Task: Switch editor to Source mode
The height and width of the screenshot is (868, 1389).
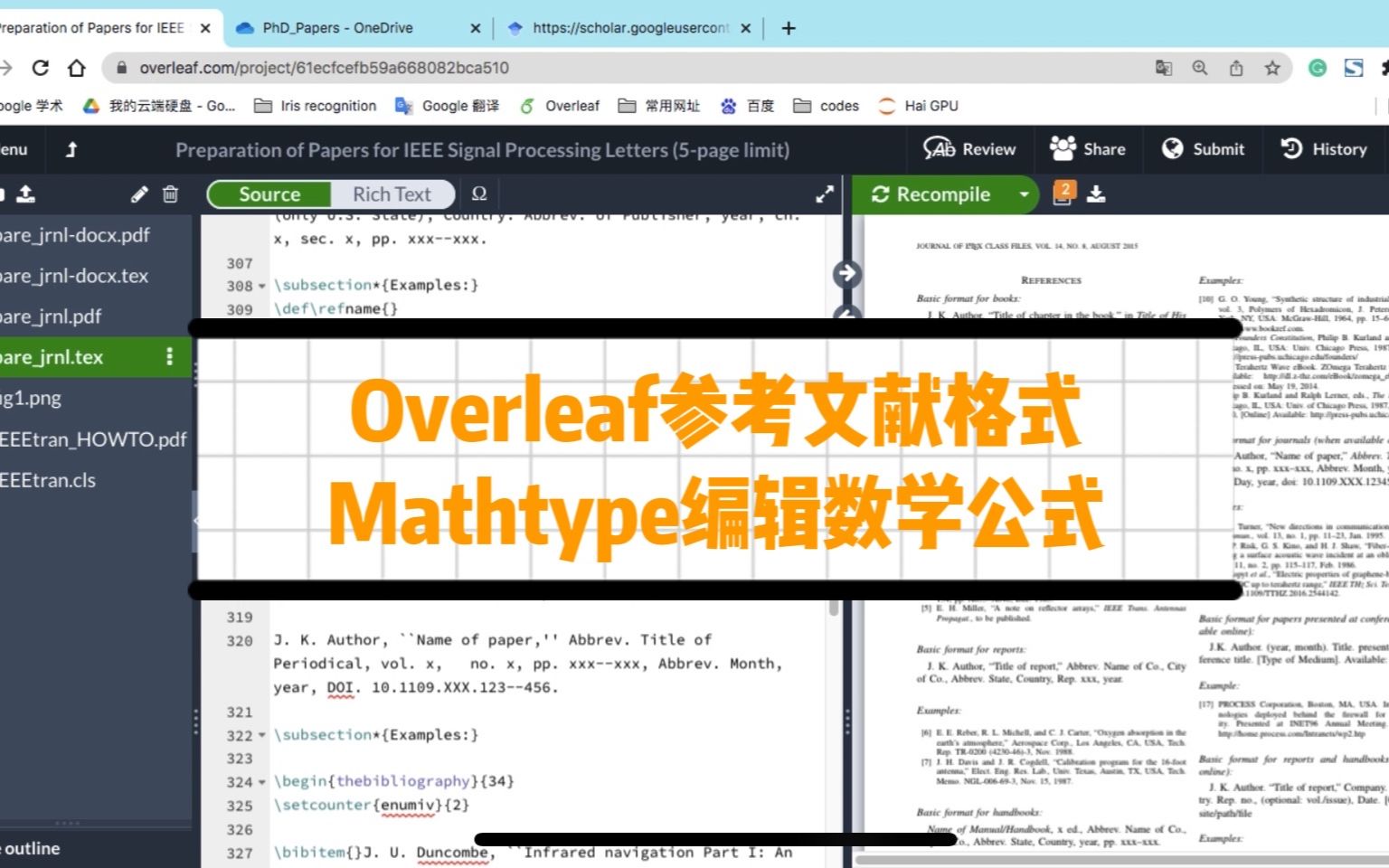Action: click(269, 194)
